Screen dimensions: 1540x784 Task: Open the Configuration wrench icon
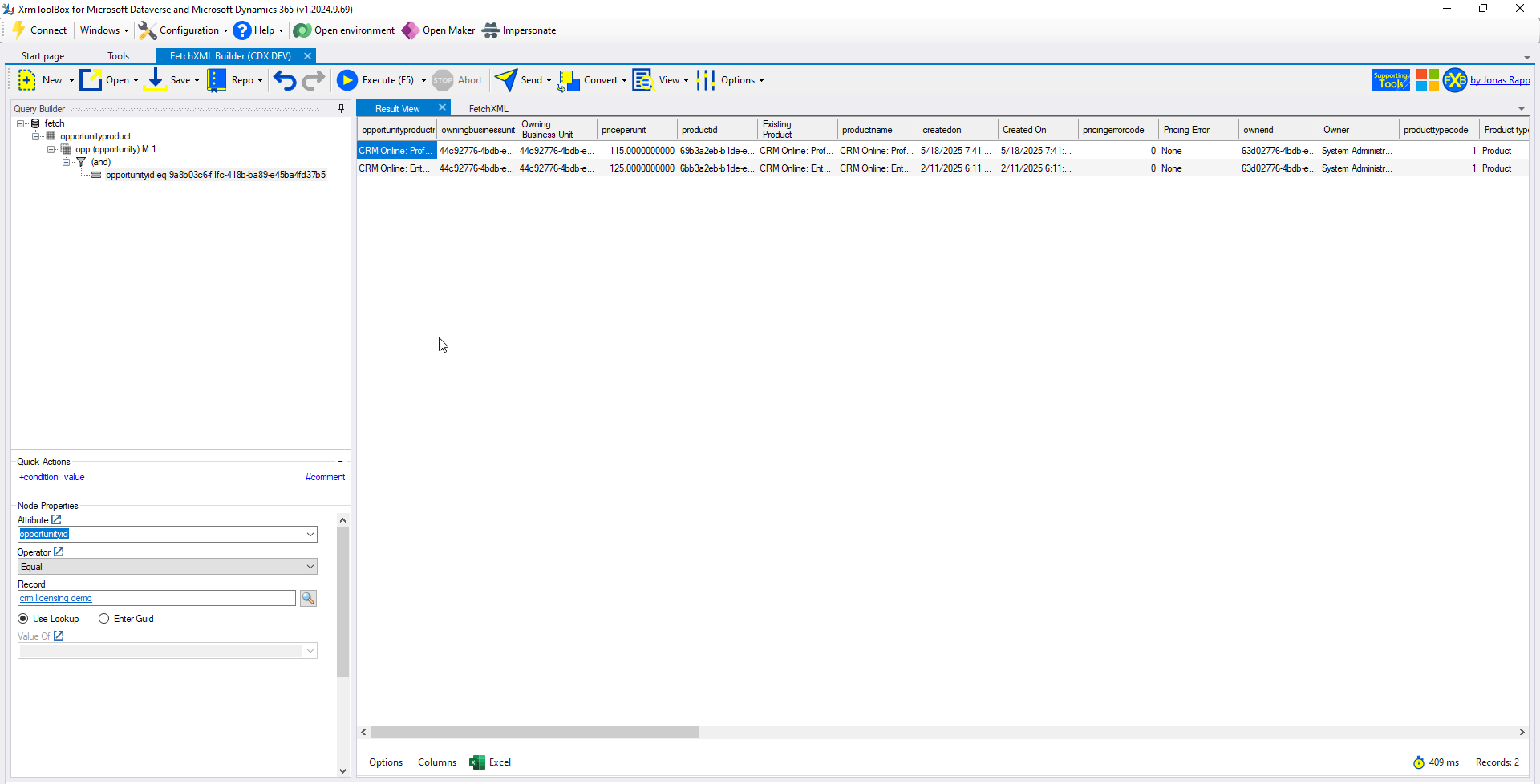(x=147, y=30)
